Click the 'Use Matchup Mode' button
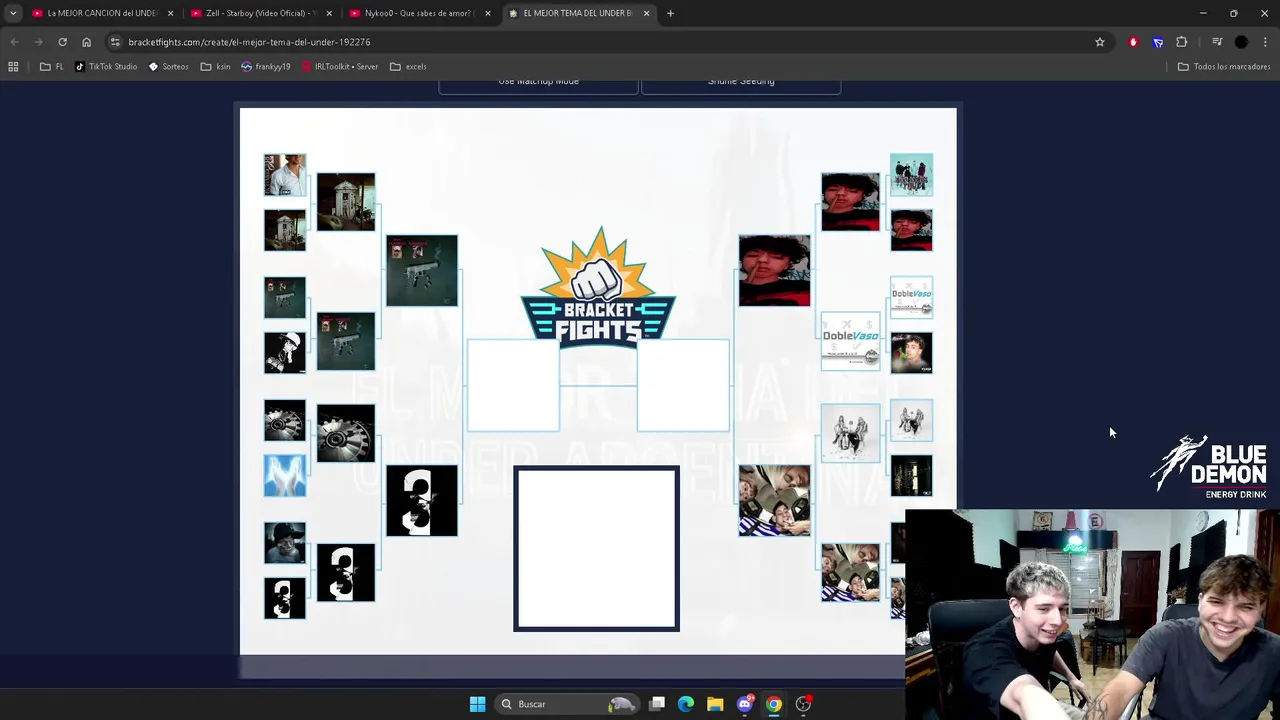The height and width of the screenshot is (720, 1280). pos(538,84)
